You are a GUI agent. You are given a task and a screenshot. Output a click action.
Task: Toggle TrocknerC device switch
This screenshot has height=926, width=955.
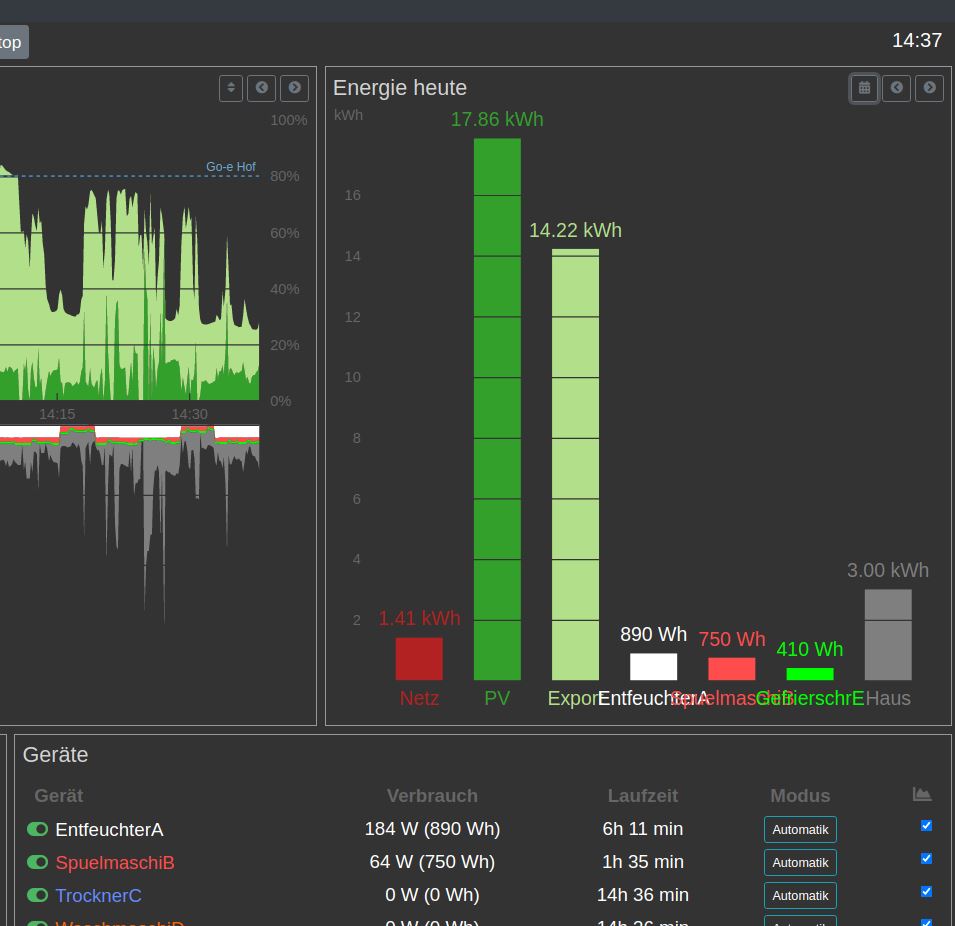pyautogui.click(x=38, y=895)
